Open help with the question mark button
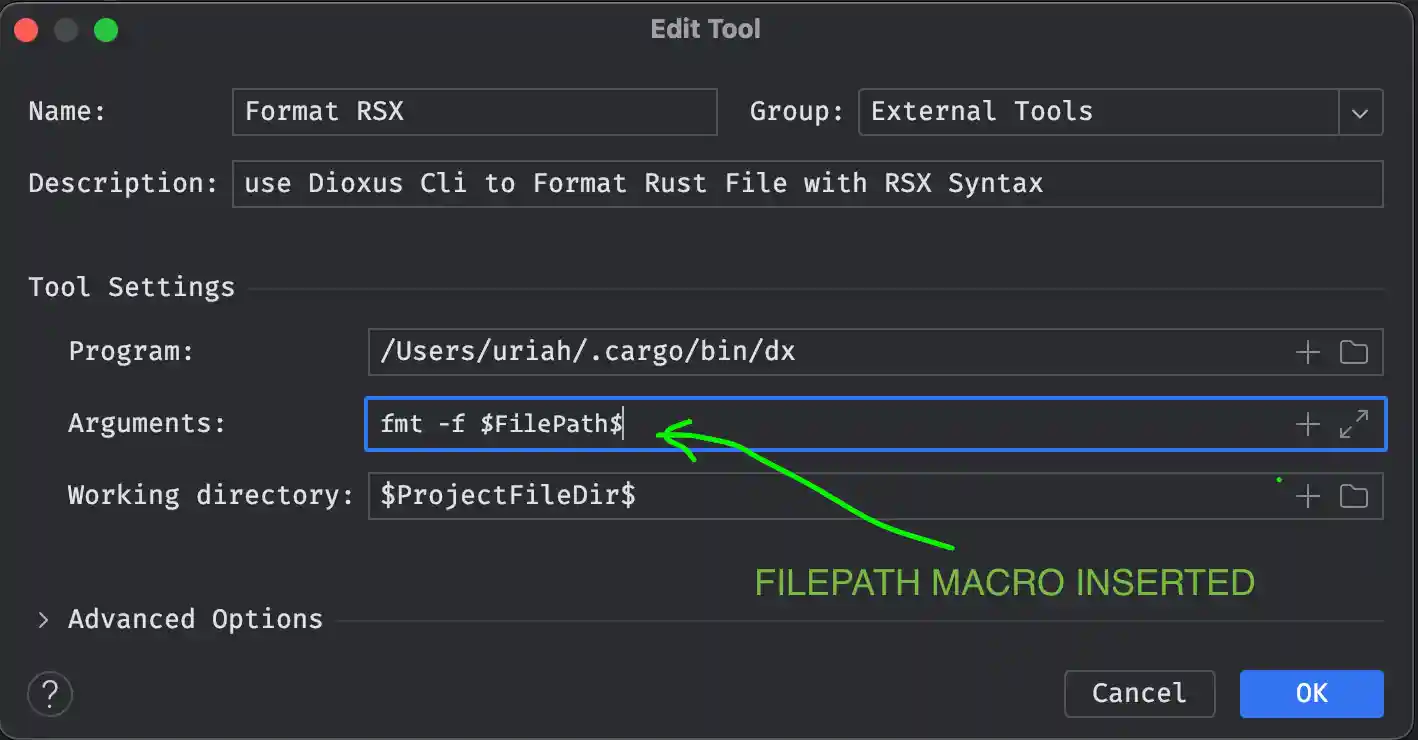 (x=50, y=693)
